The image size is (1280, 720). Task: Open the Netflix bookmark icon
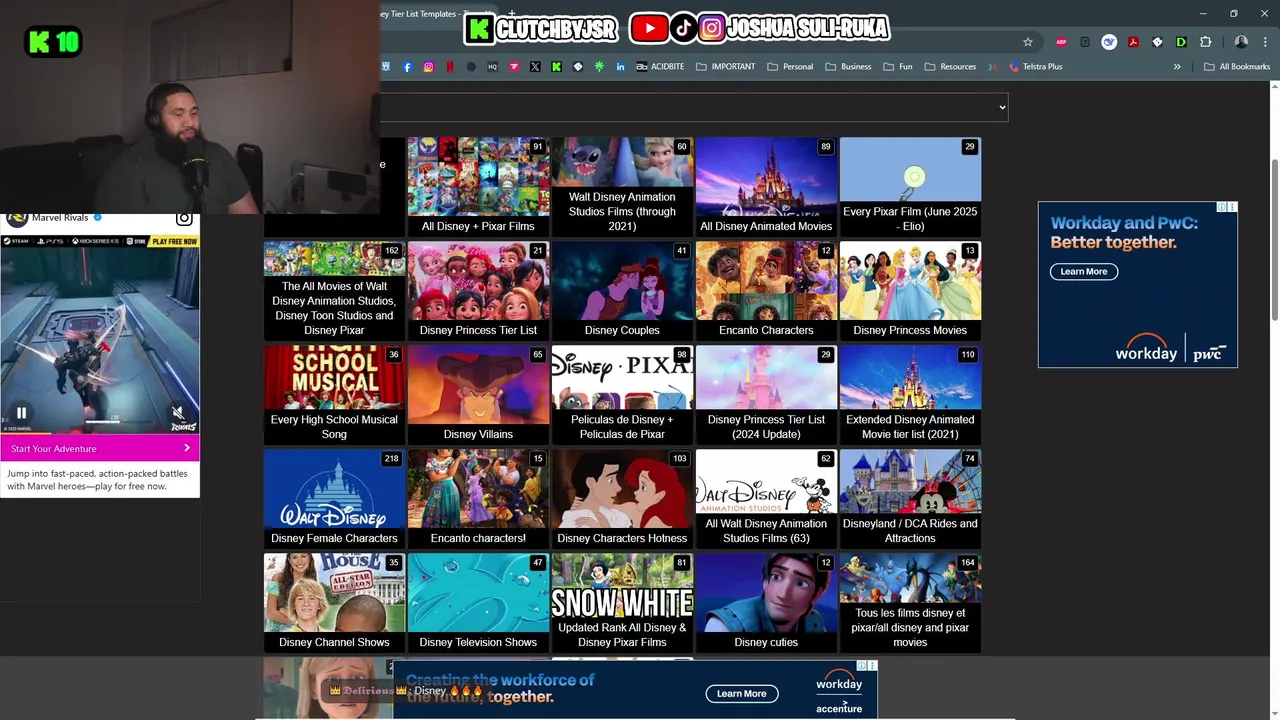[450, 67]
